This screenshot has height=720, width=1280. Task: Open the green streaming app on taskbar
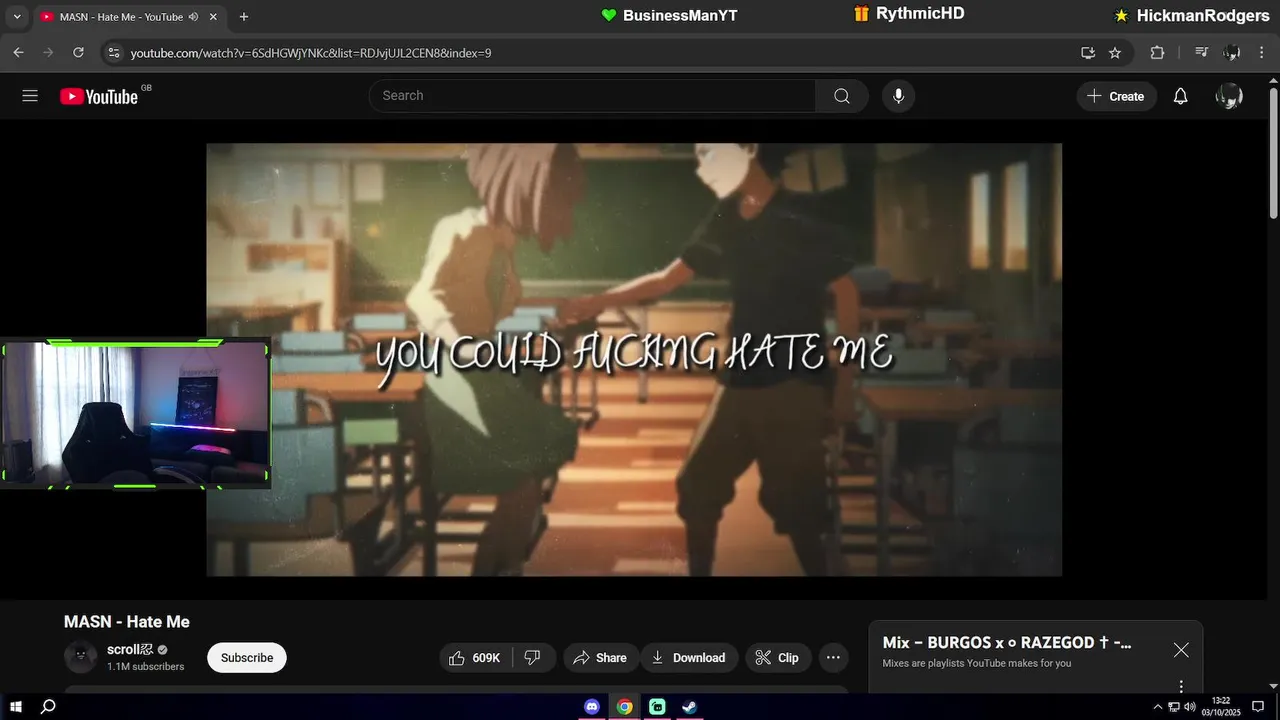[657, 707]
